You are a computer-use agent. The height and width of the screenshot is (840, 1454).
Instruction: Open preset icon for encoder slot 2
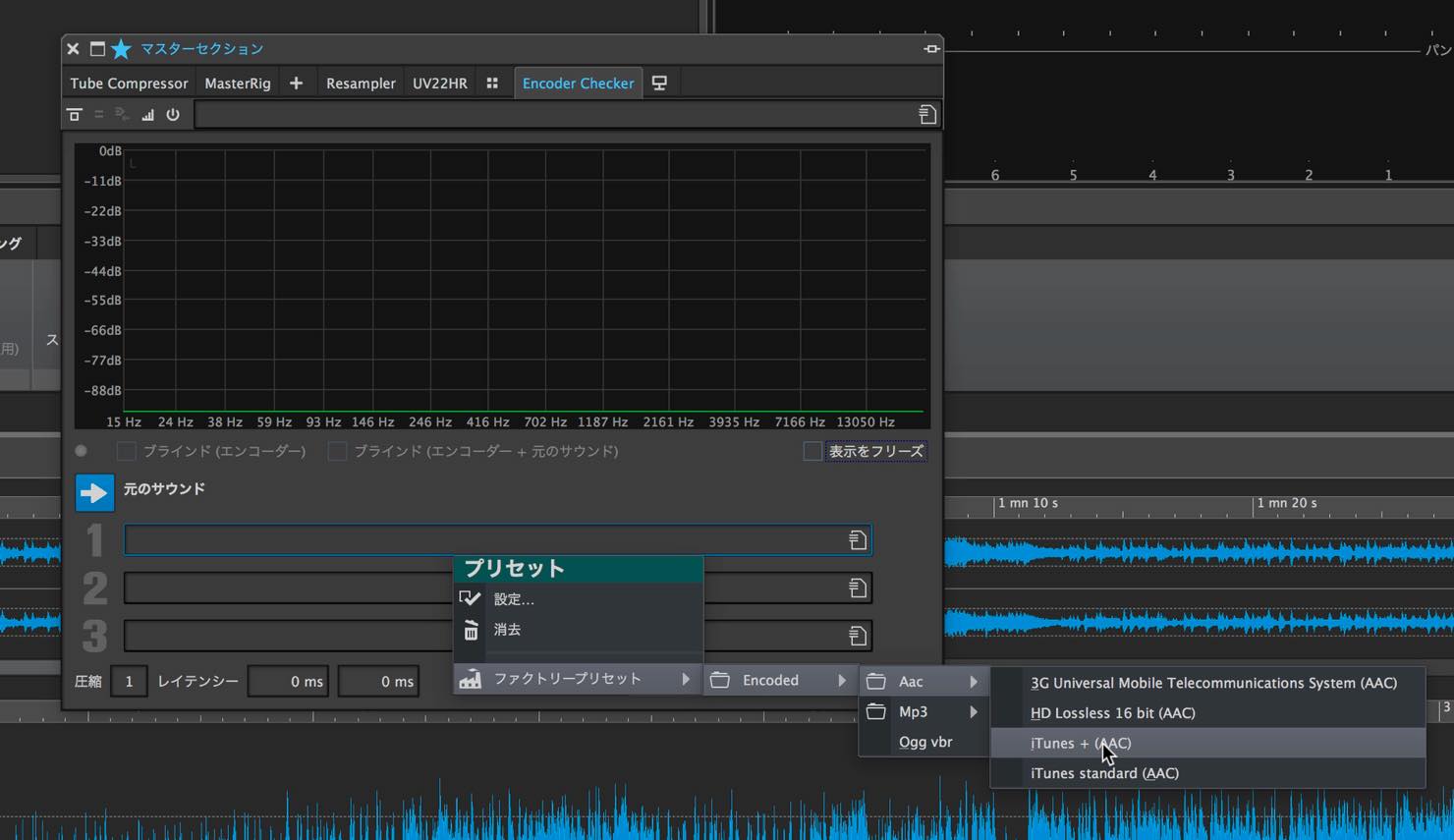tap(857, 588)
